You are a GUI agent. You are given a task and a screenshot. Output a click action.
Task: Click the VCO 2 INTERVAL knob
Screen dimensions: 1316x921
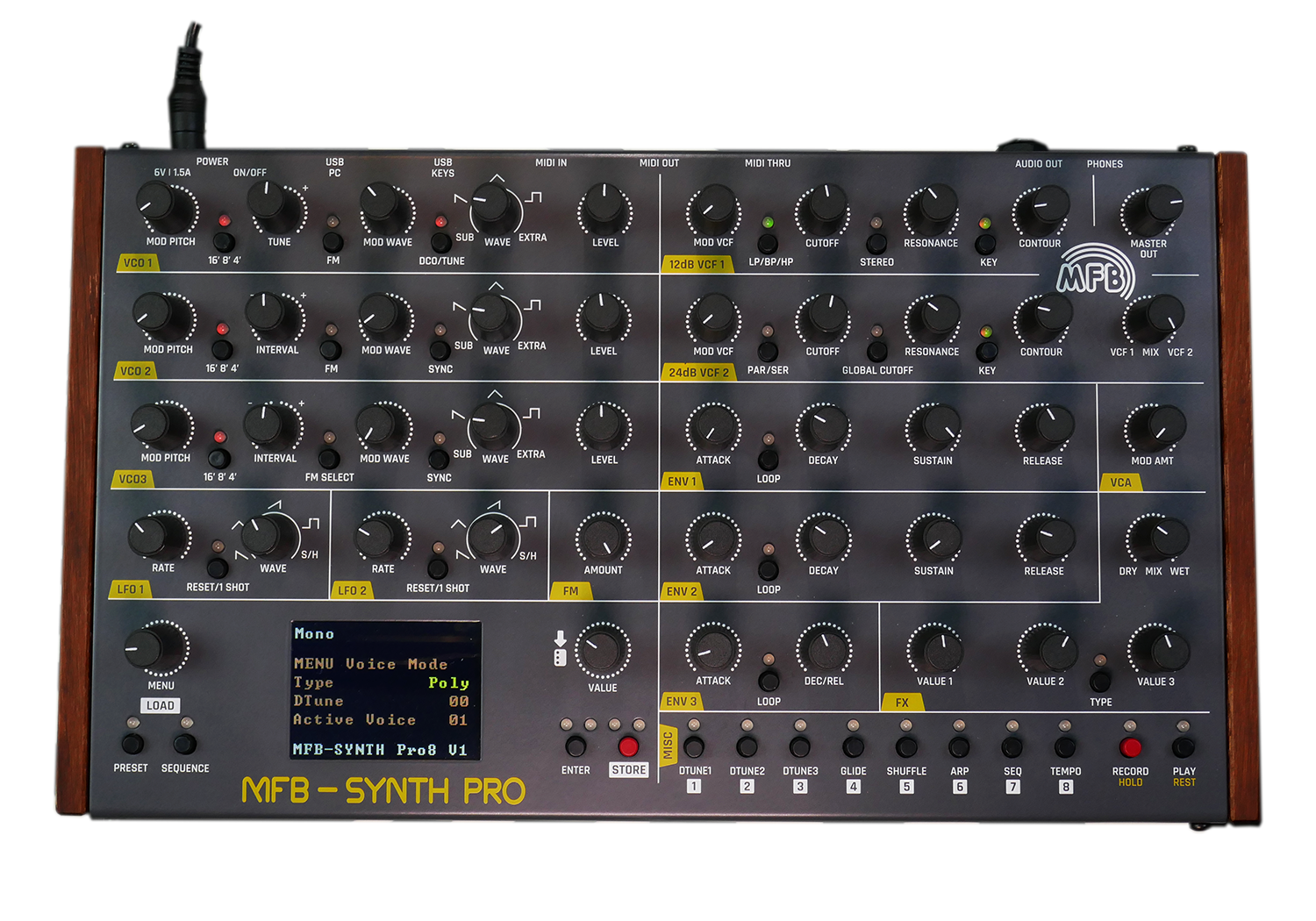click(275, 317)
